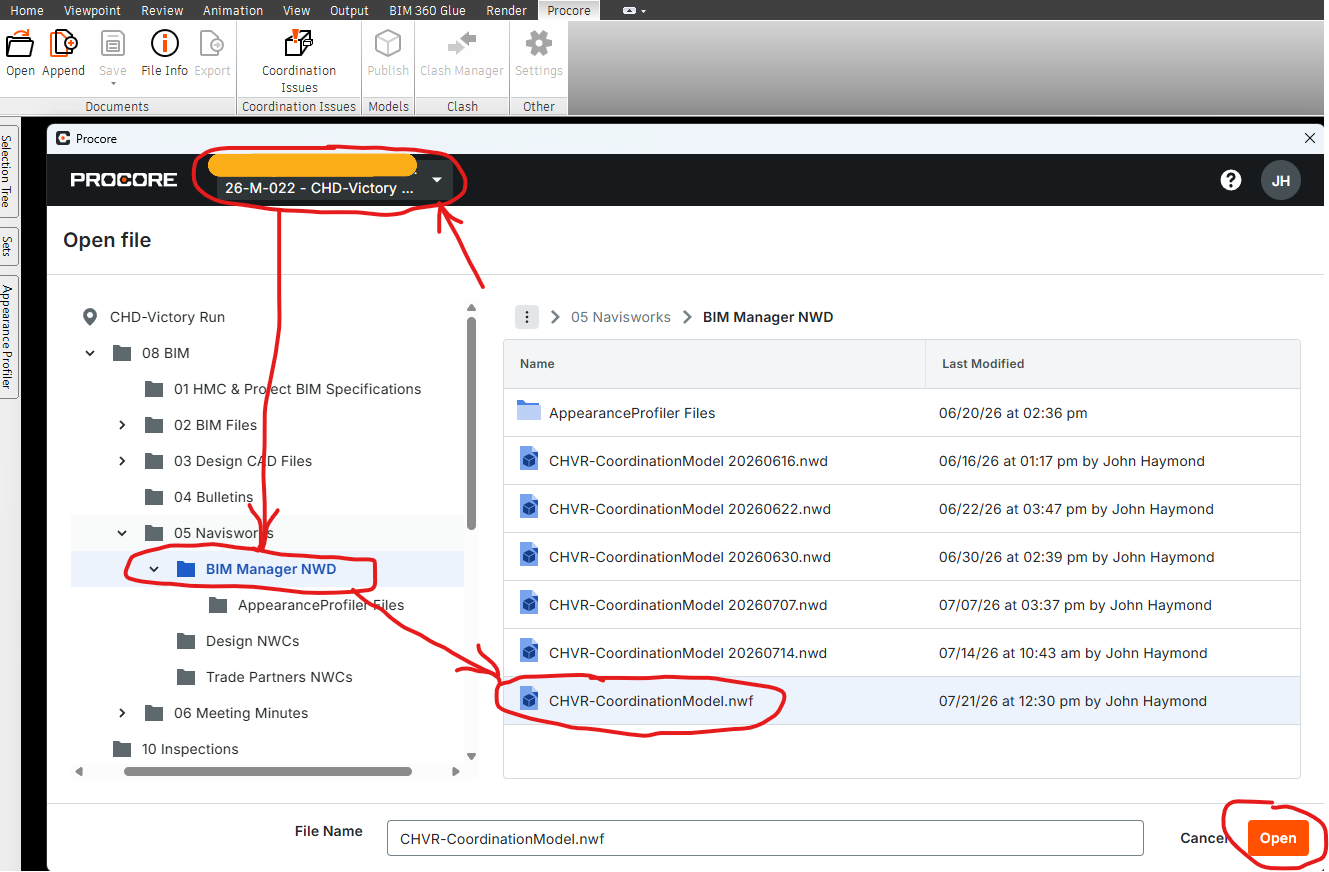This screenshot has height=872, width=1329.
Task: Click the AppearanceProfiler Files folder icon in file list
Action: tap(529, 412)
